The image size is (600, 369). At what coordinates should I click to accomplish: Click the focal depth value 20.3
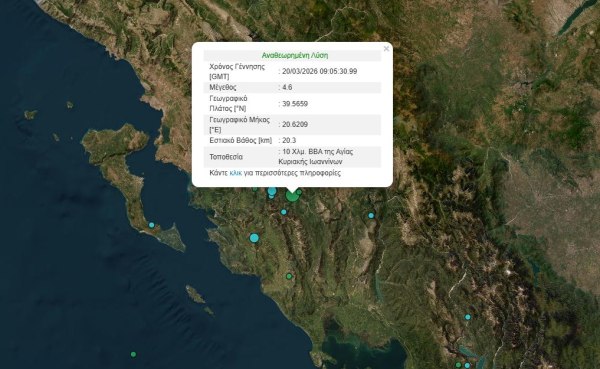pyautogui.click(x=289, y=140)
